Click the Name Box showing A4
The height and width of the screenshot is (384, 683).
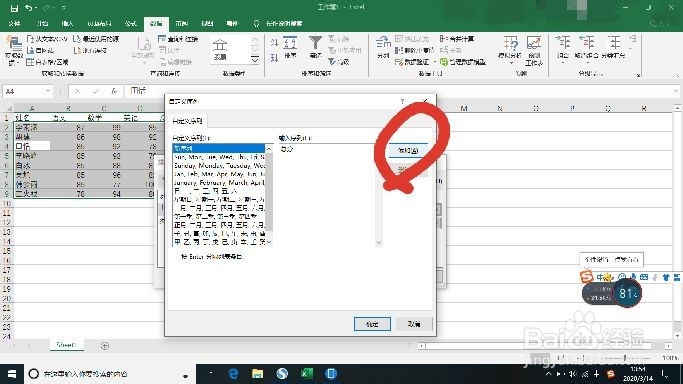[x=23, y=91]
